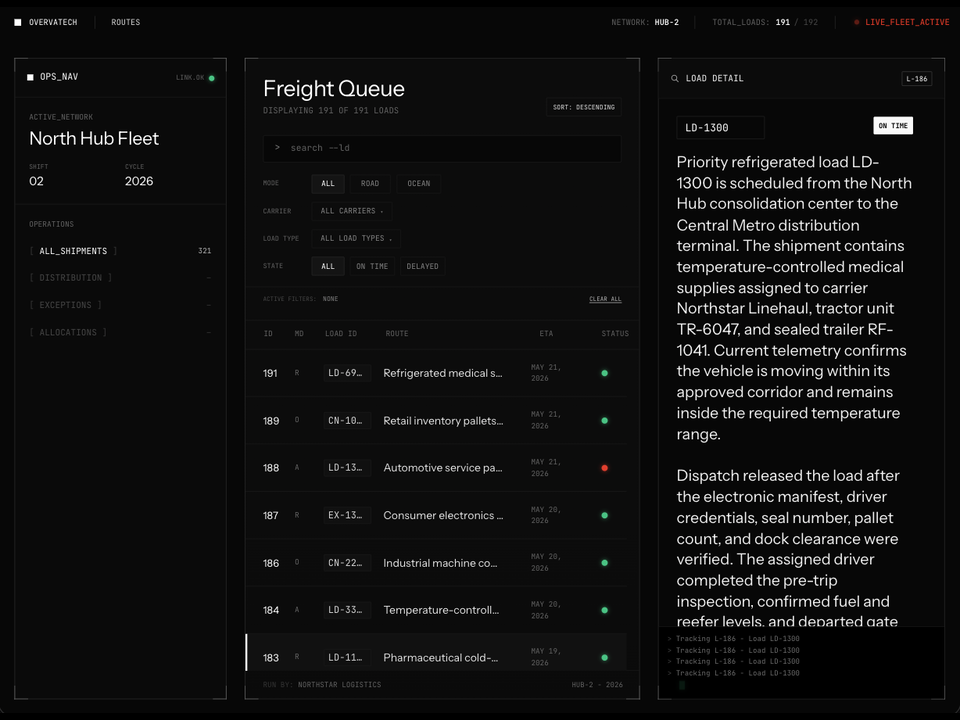Click the search --ld input field
960x720 pixels.
click(442, 148)
